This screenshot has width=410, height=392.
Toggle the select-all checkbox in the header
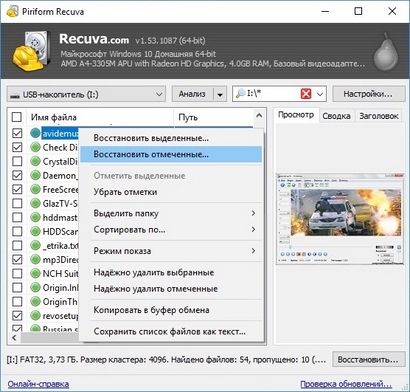coord(17,117)
